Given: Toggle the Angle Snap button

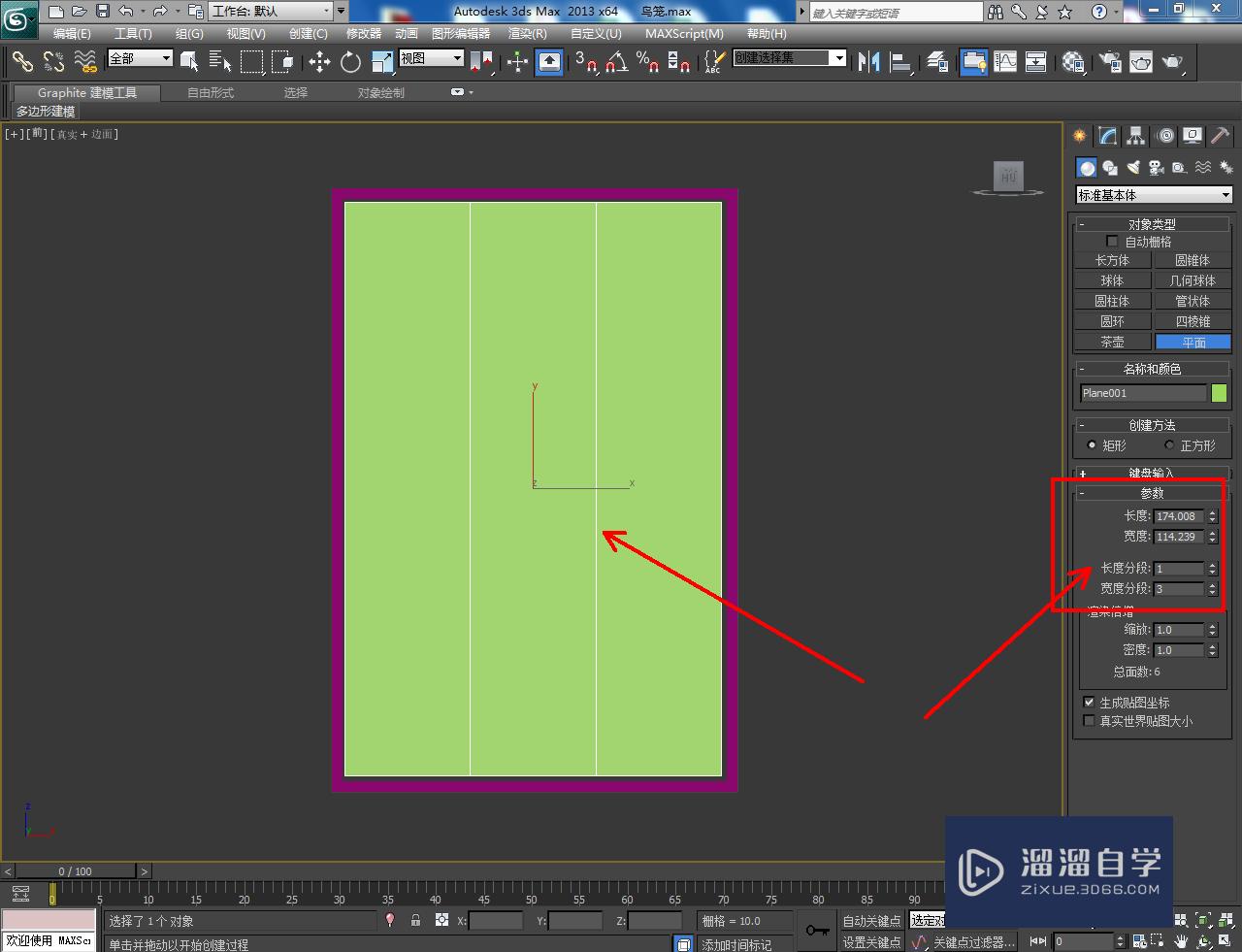Looking at the screenshot, I should point(616,62).
